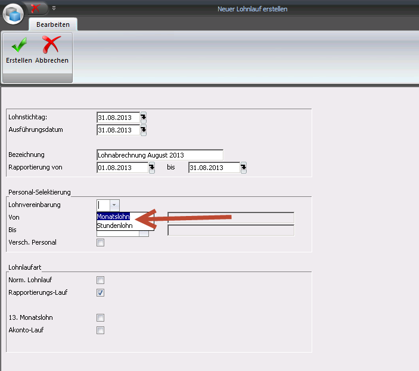Open the Ausführungsdatum date picker arrow
419x371 pixels.
[x=143, y=130]
